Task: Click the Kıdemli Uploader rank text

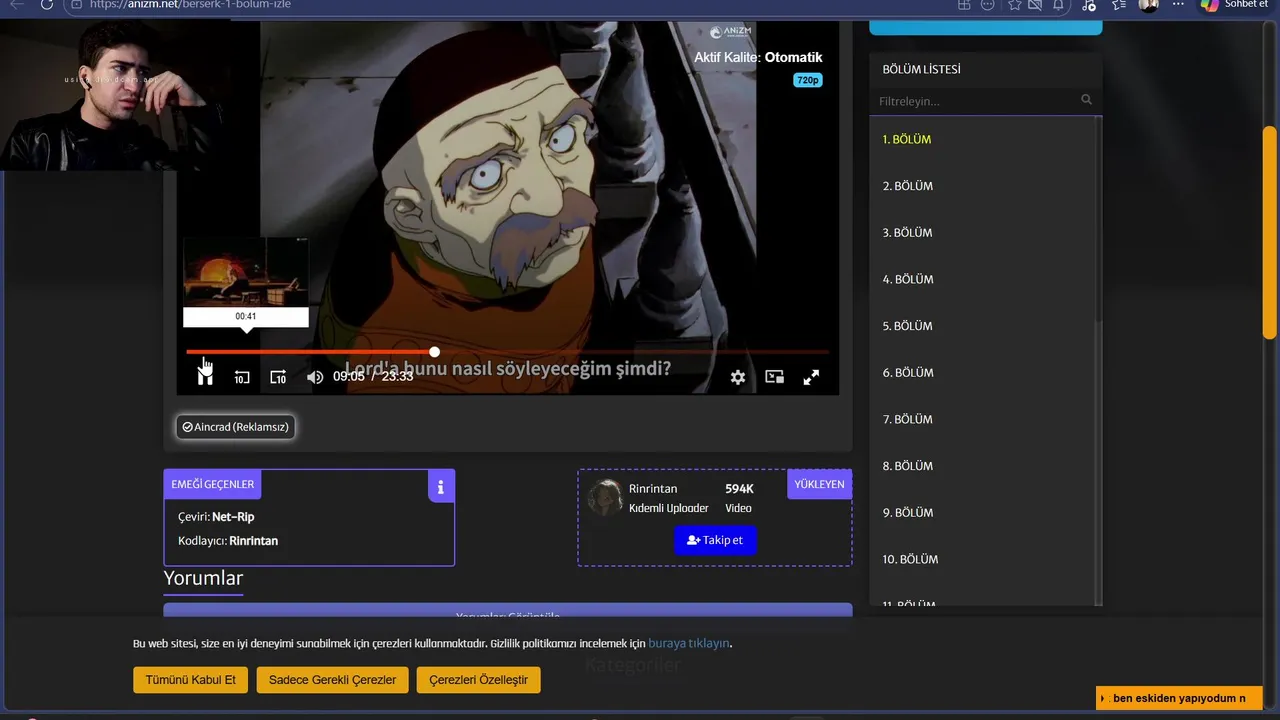Action: [669, 508]
